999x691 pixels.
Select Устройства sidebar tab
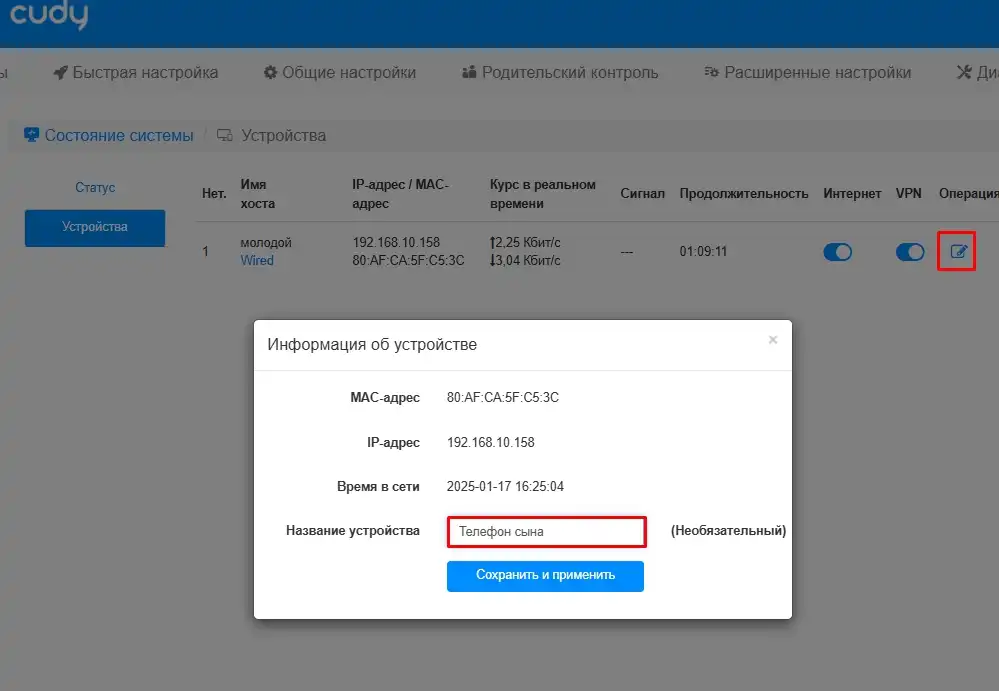[x=95, y=227]
